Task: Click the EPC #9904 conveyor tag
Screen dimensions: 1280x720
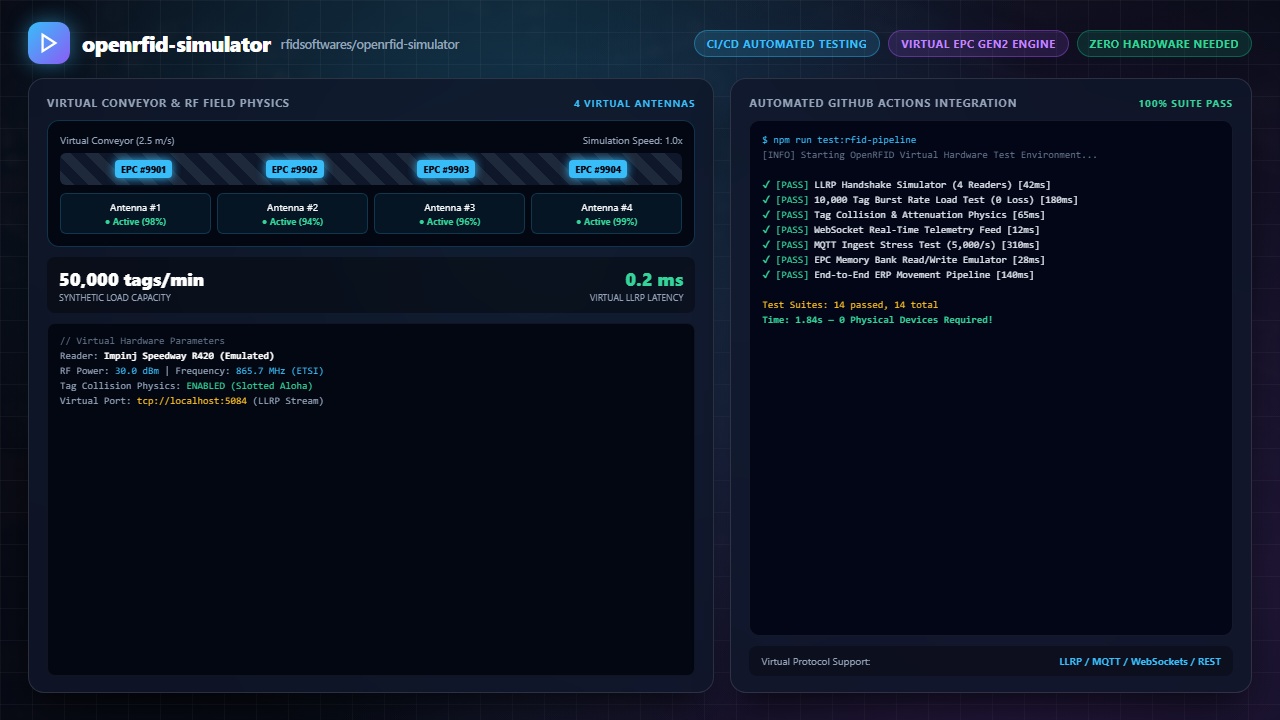Action: (x=598, y=169)
